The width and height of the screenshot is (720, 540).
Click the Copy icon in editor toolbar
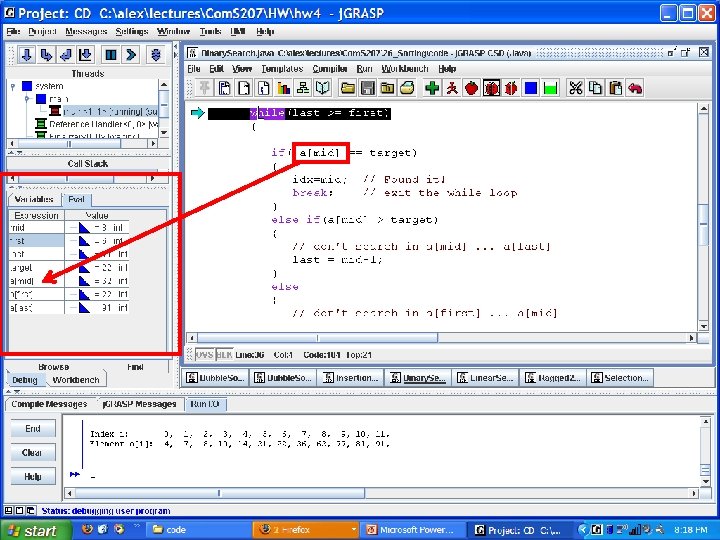click(596, 88)
